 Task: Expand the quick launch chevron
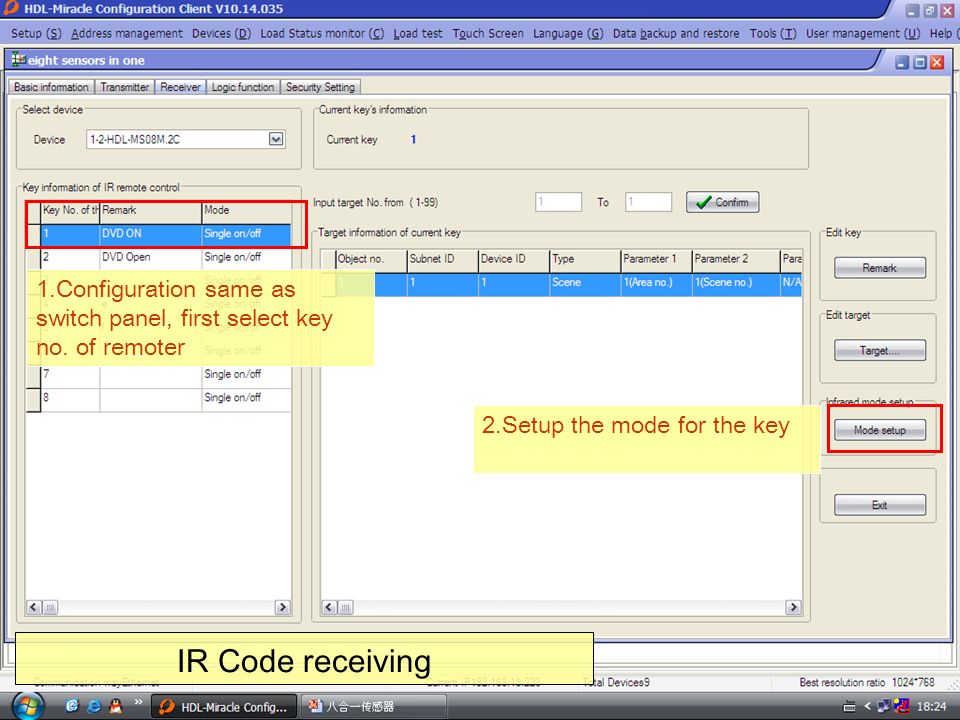coord(138,702)
